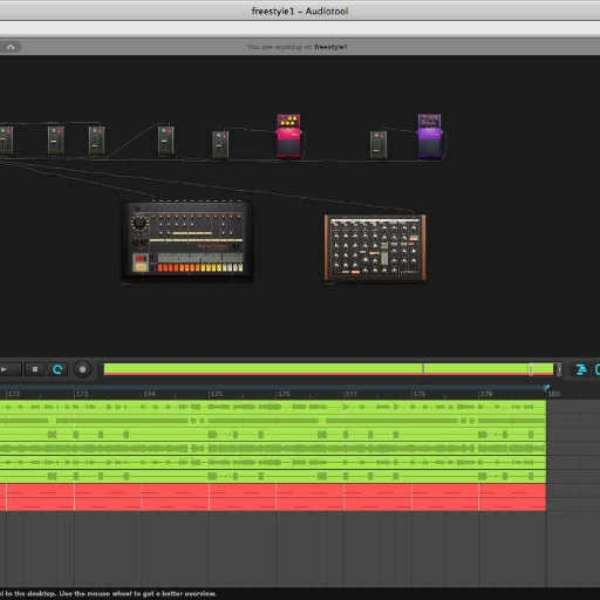Select the mixer channel wired to the pink pedal
This screenshot has width=600, height=600.
[220, 145]
